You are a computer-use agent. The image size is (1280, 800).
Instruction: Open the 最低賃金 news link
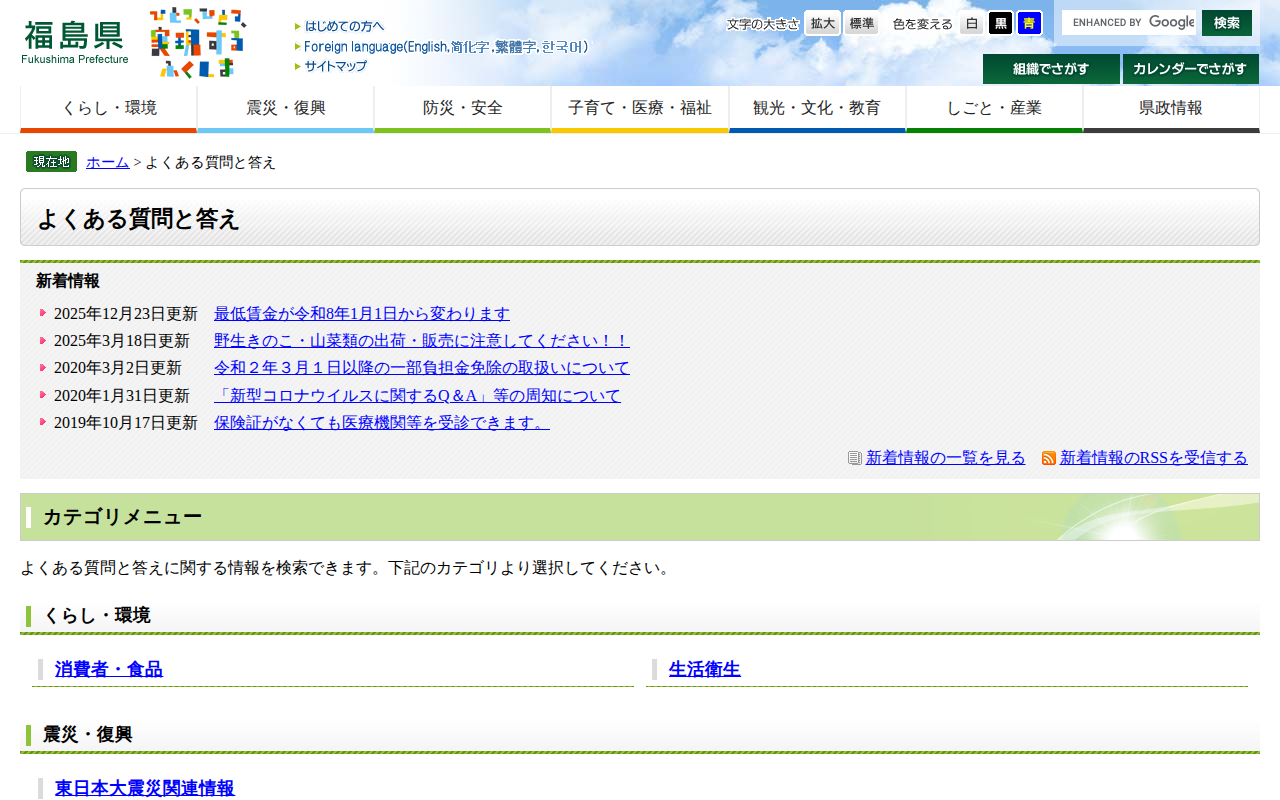tap(362, 313)
